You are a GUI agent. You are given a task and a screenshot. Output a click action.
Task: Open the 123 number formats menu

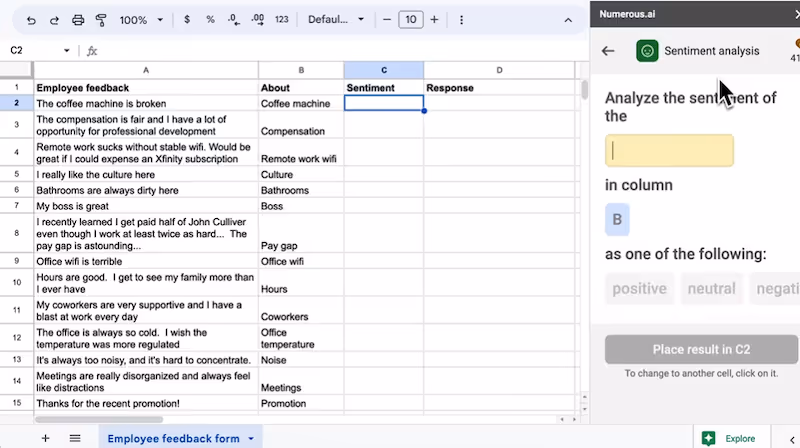tap(282, 19)
